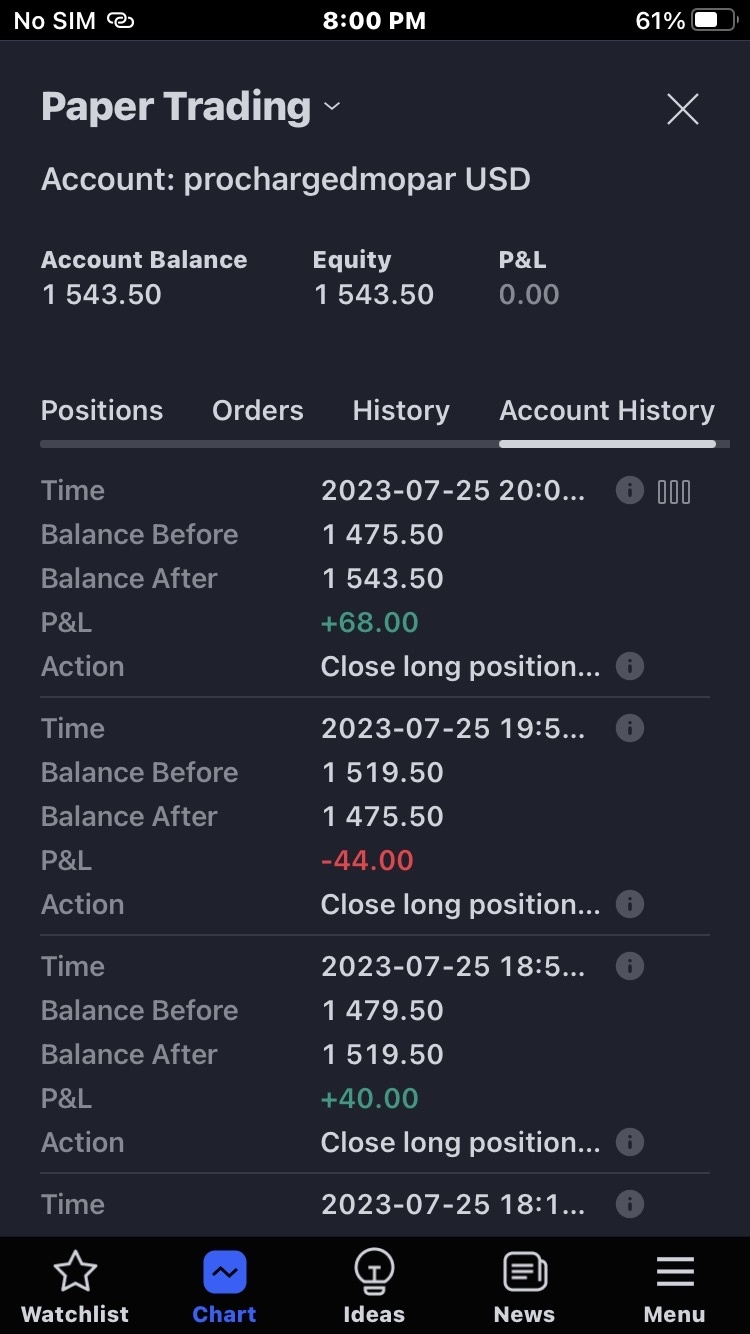This screenshot has width=750, height=1334.
Task: Click info icon on +40.00 Action row
Action: (x=629, y=1142)
